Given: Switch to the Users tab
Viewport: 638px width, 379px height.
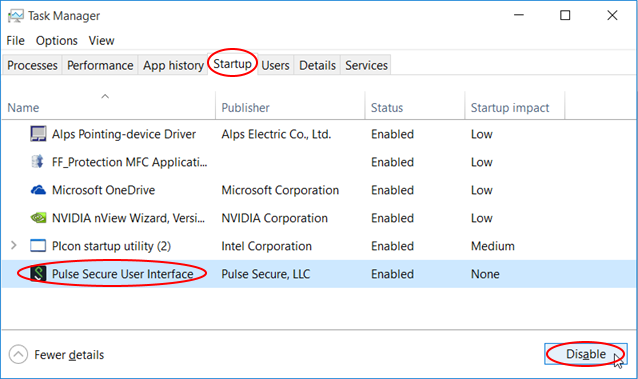Looking at the screenshot, I should 275,65.
